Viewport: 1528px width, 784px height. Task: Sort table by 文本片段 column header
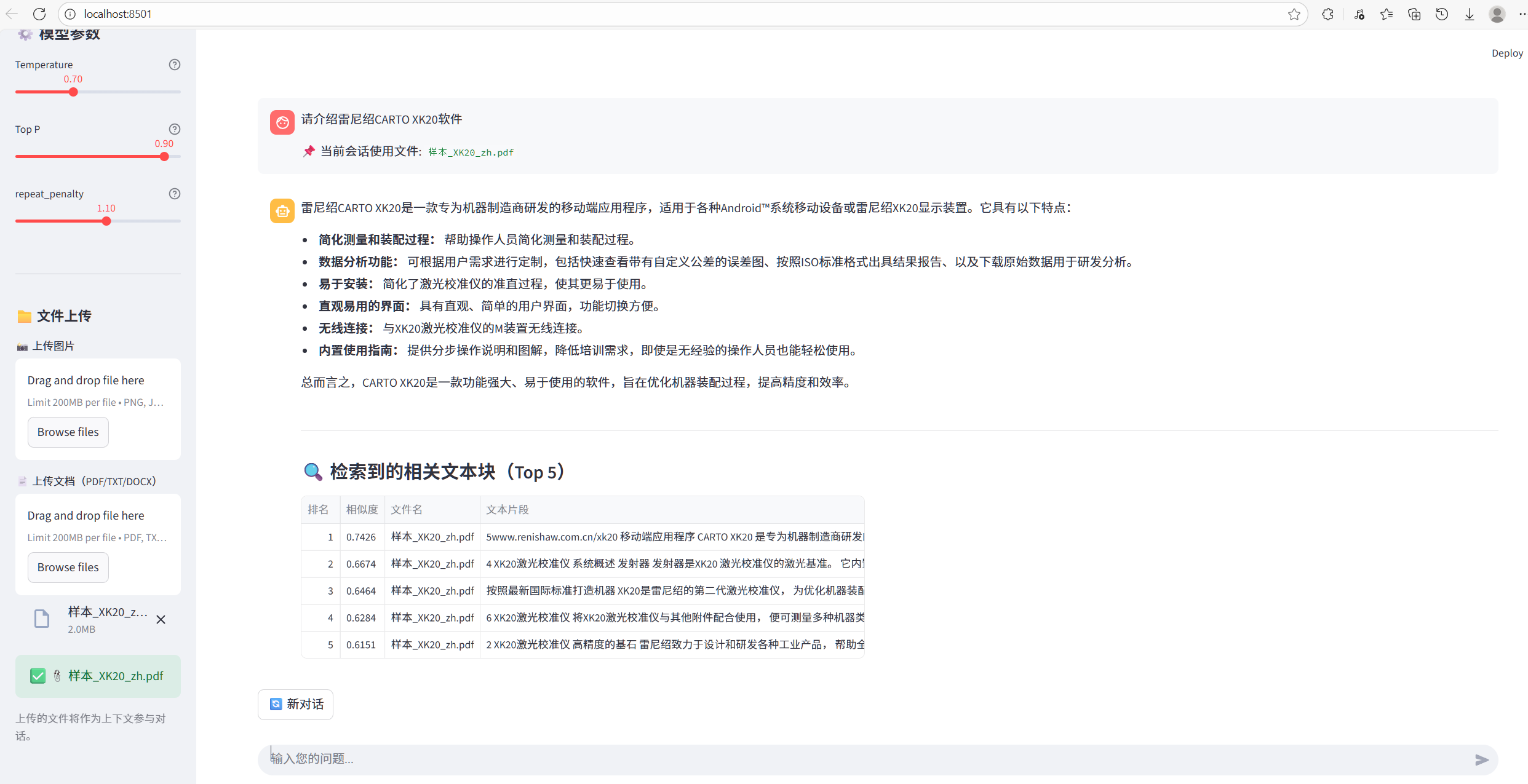(x=672, y=510)
